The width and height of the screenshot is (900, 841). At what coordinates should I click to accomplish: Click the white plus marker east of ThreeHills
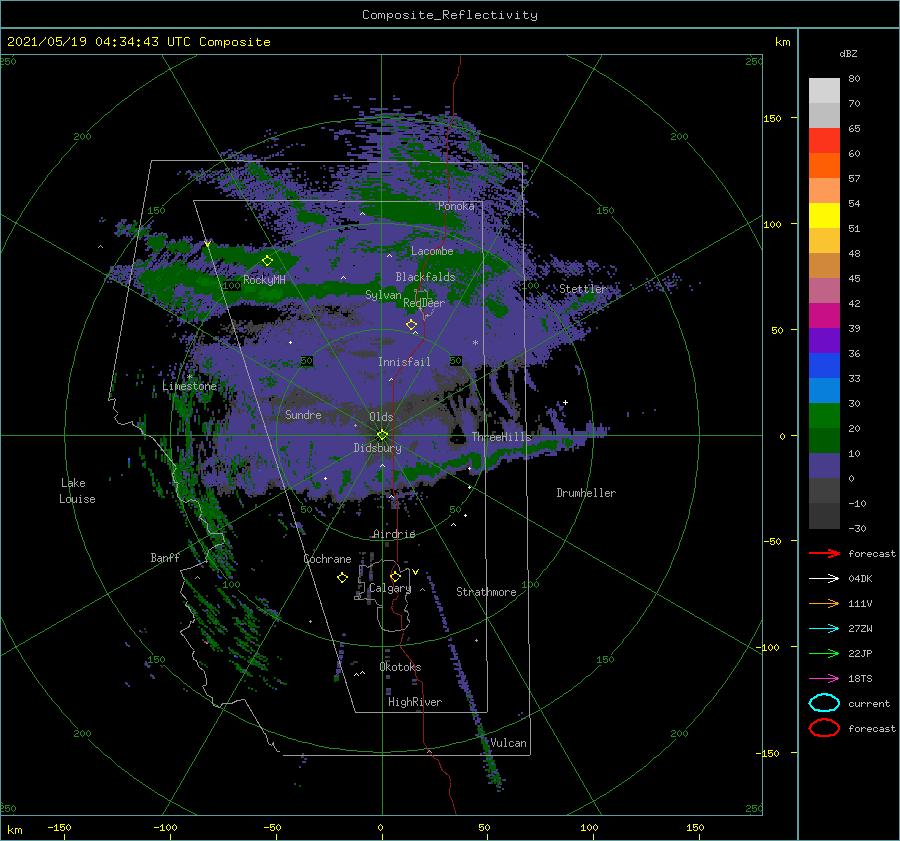click(565, 402)
